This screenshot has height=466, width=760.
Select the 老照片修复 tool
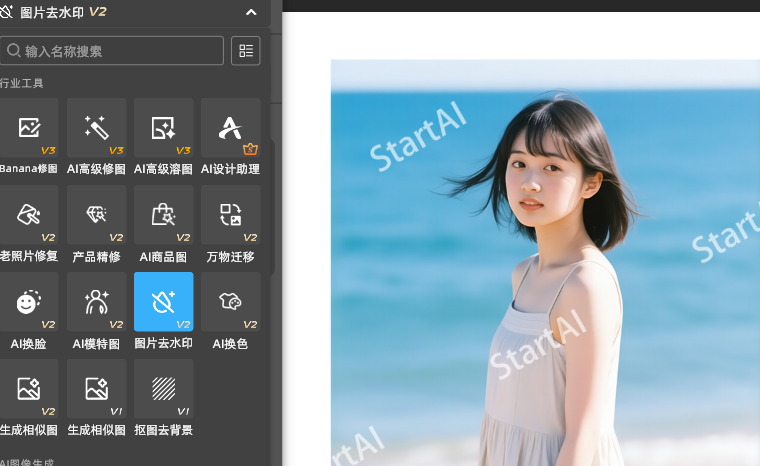29,215
